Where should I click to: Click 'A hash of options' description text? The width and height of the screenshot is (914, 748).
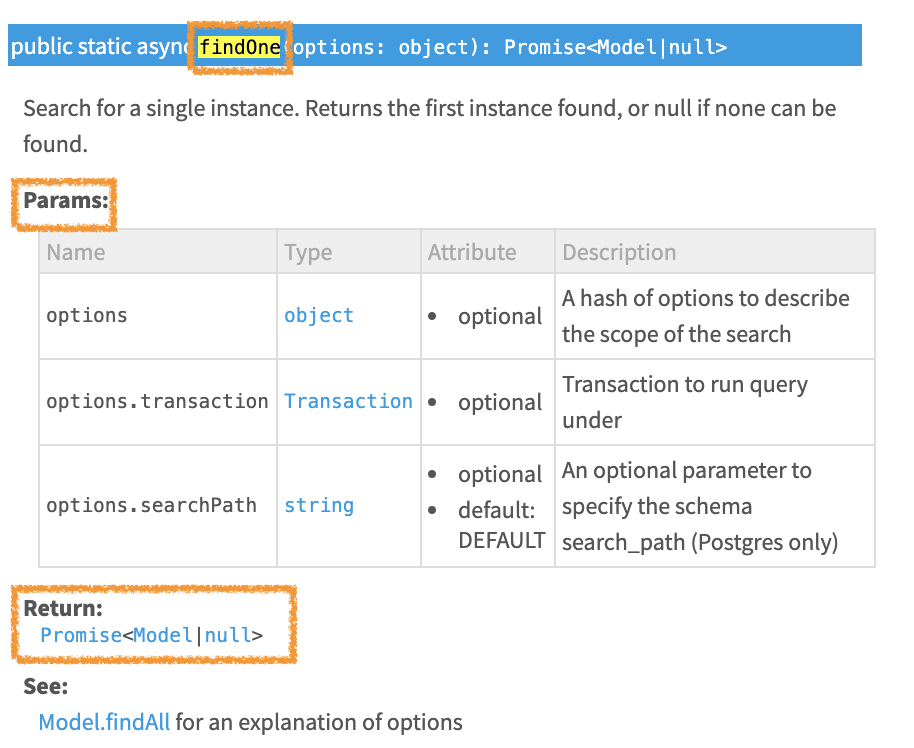705,316
